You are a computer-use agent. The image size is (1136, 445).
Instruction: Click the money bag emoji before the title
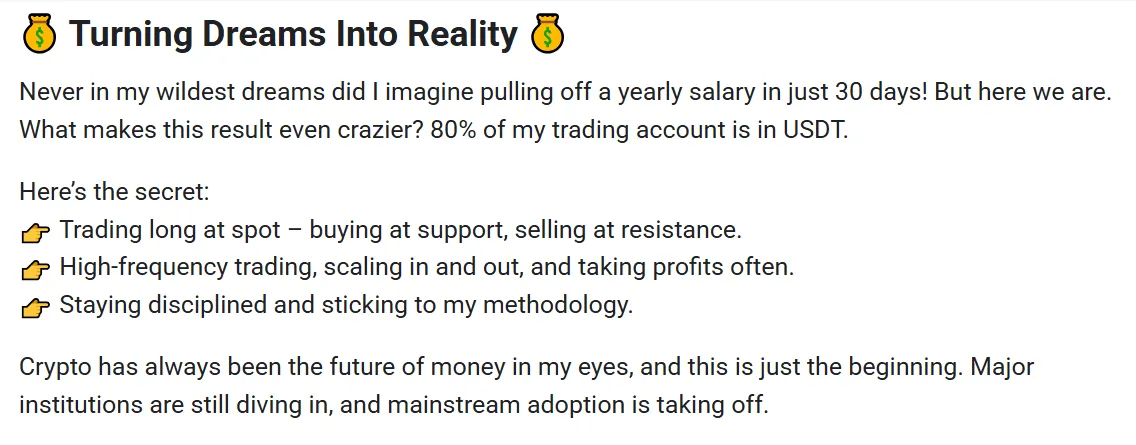[x=38, y=34]
